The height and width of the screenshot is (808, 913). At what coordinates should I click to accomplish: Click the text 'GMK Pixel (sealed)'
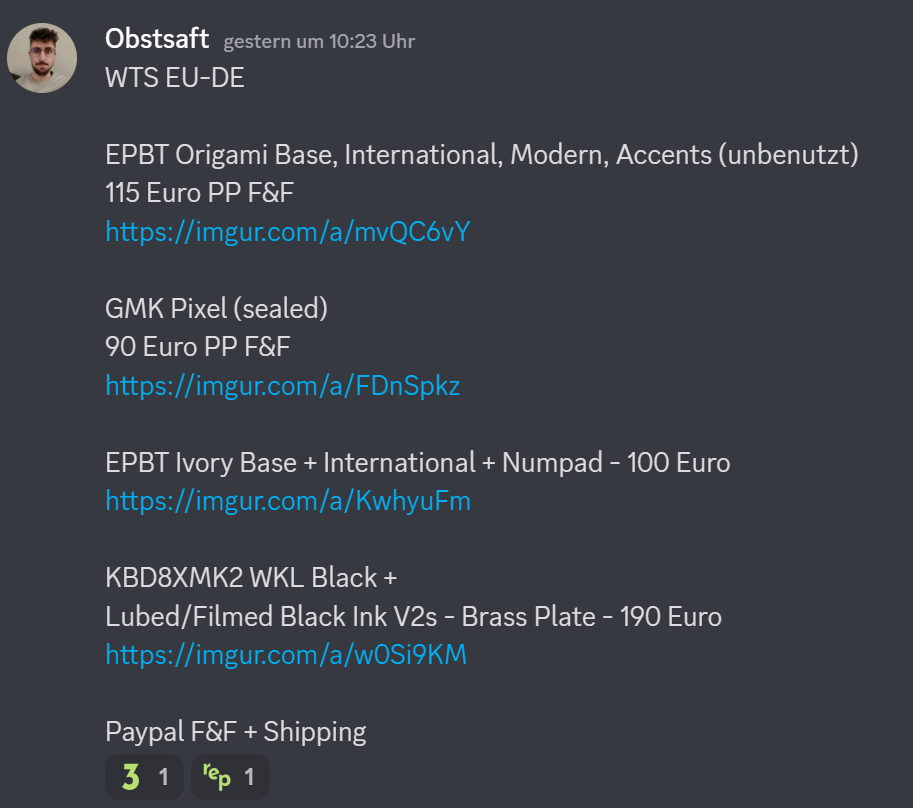[x=216, y=308]
